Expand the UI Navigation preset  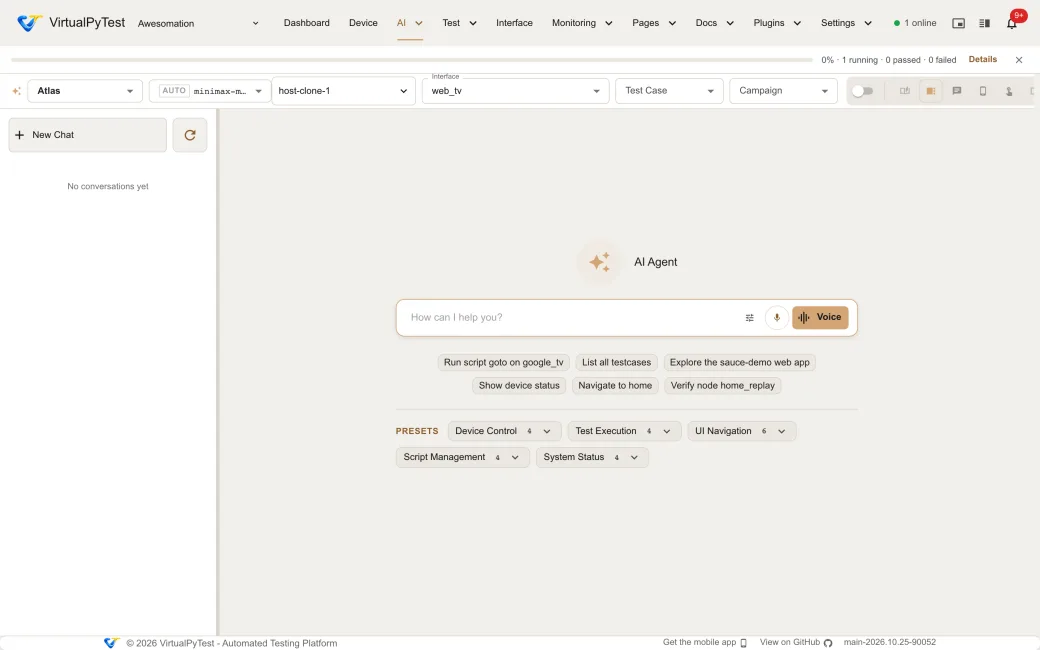click(x=742, y=431)
